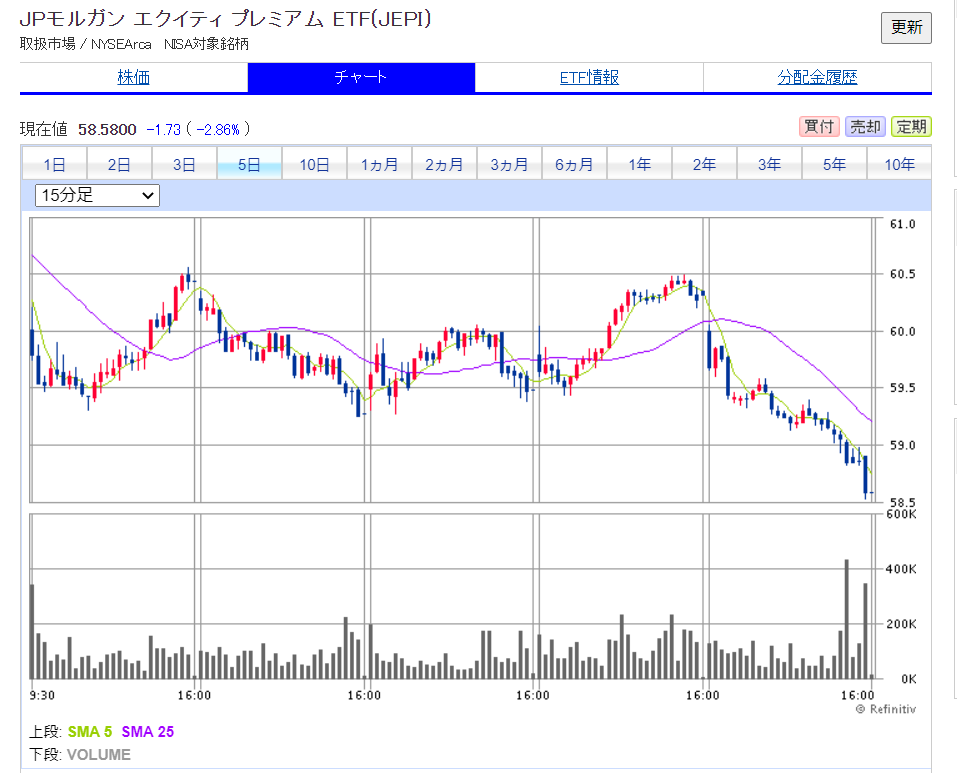Click the NISA対象銘柄 label

[x=206, y=44]
